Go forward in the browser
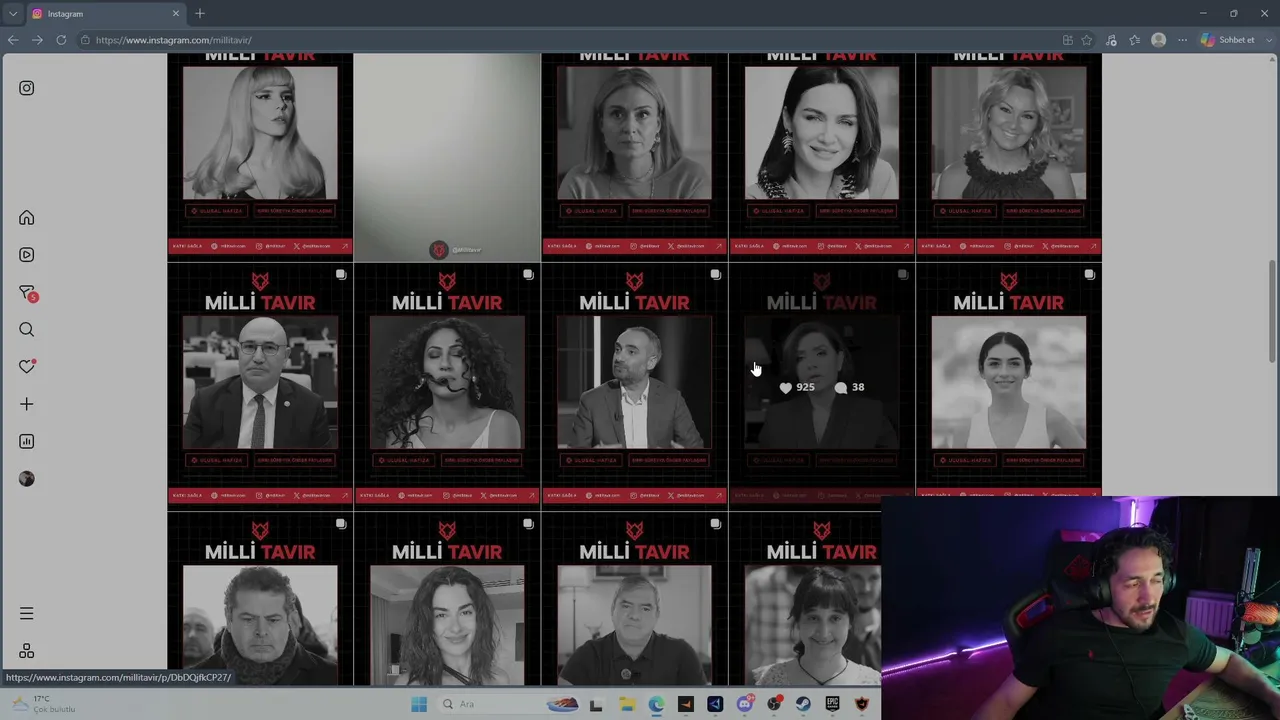The image size is (1280, 720). click(x=37, y=40)
